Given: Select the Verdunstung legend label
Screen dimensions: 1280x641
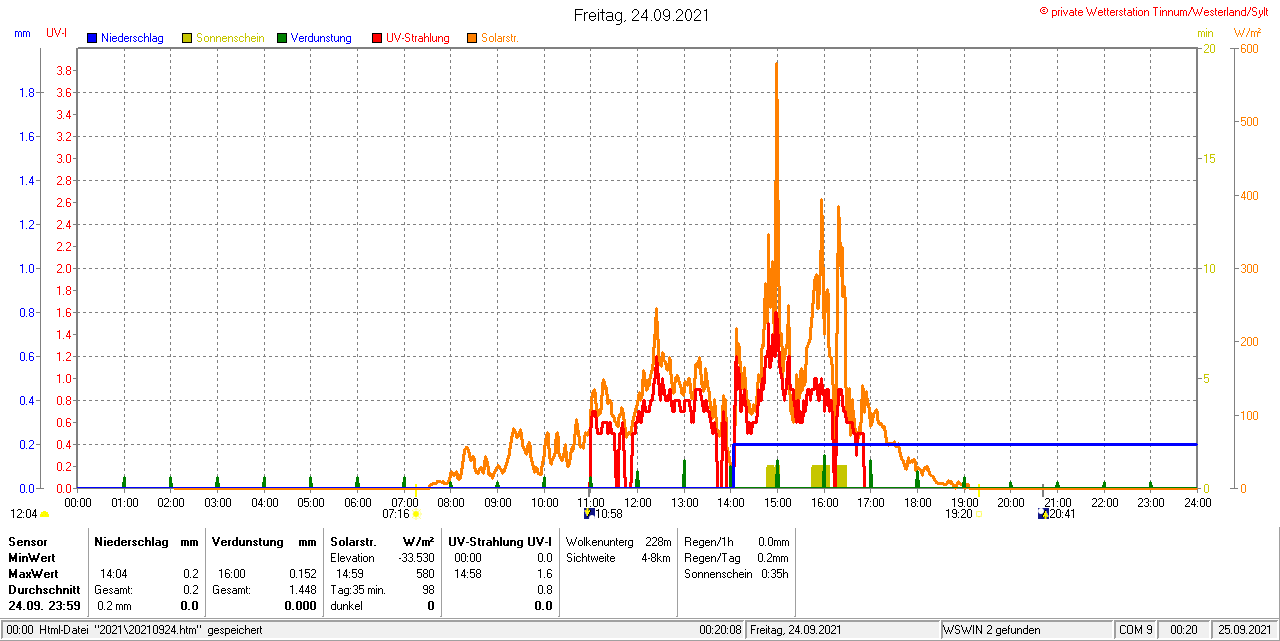Looking at the screenshot, I should click(x=321, y=38).
